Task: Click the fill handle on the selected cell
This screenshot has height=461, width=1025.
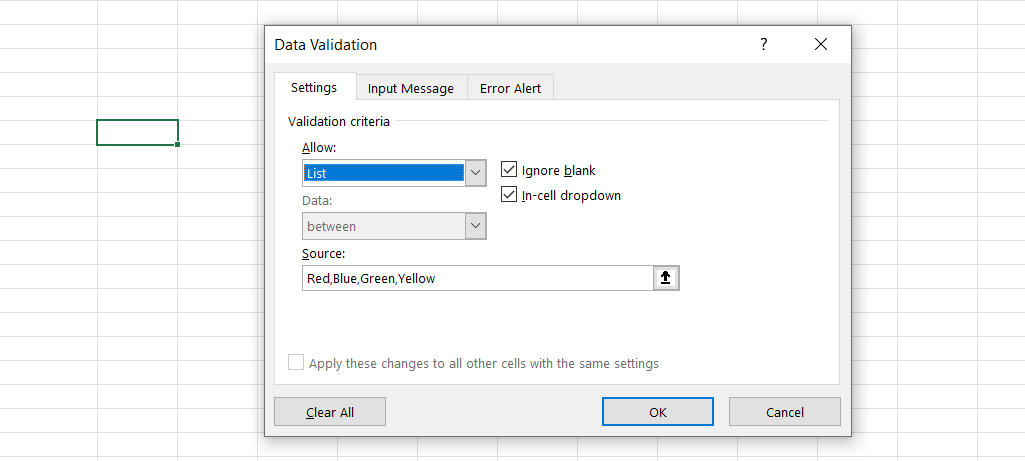Action: [x=178, y=145]
